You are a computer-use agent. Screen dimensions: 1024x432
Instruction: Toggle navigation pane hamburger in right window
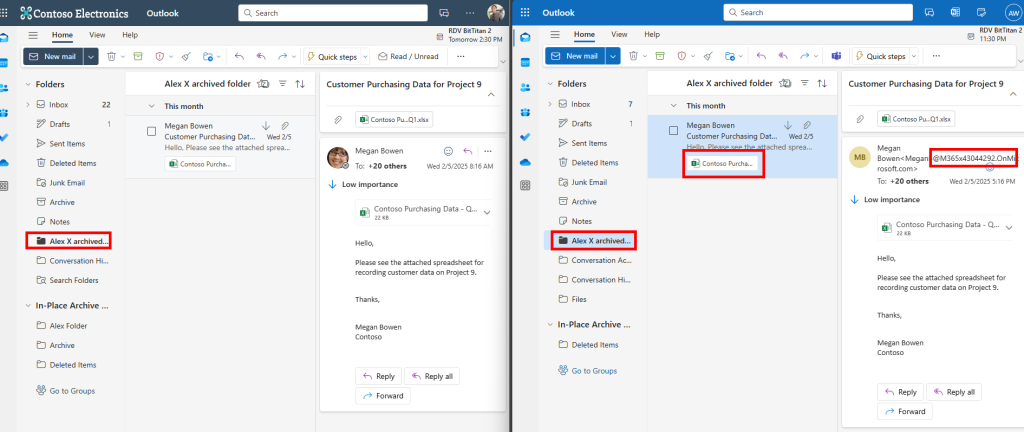[555, 35]
